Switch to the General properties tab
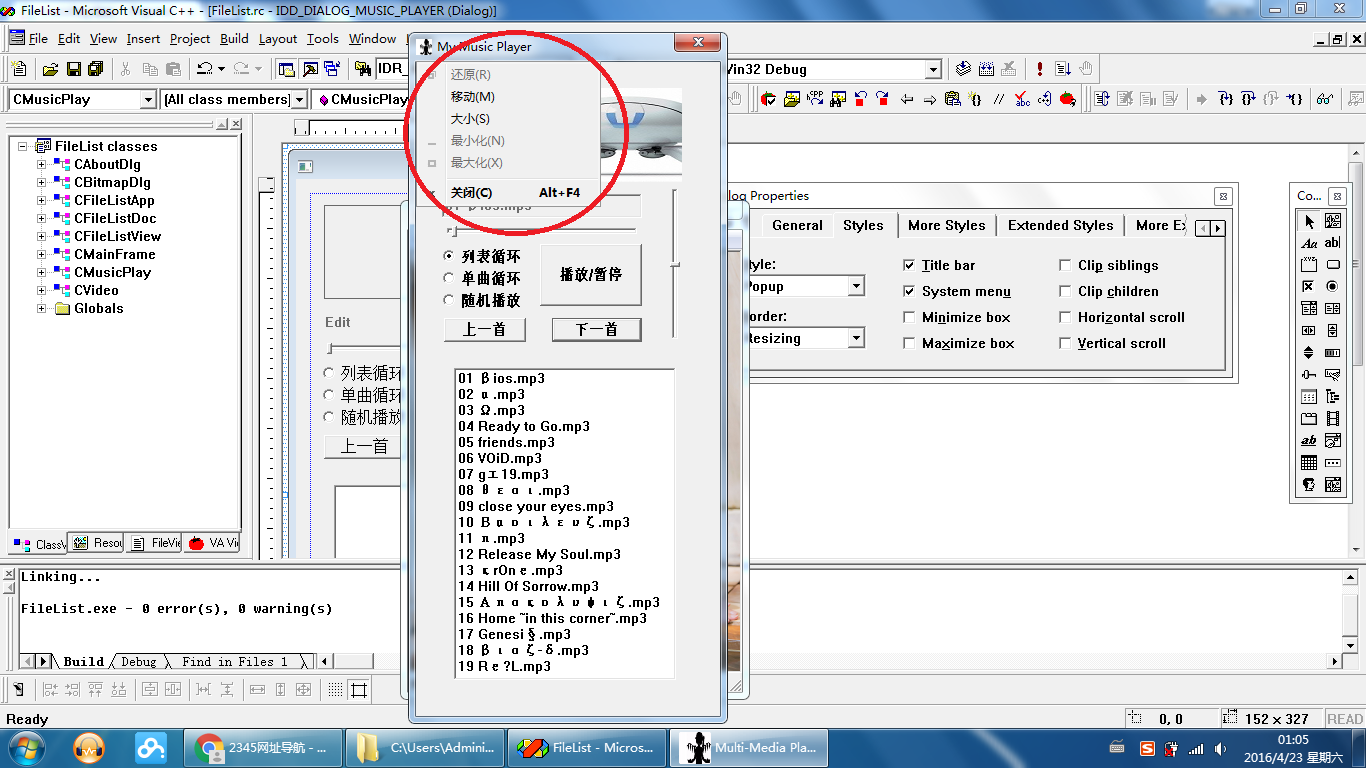This screenshot has height=768, width=1366. tap(797, 225)
